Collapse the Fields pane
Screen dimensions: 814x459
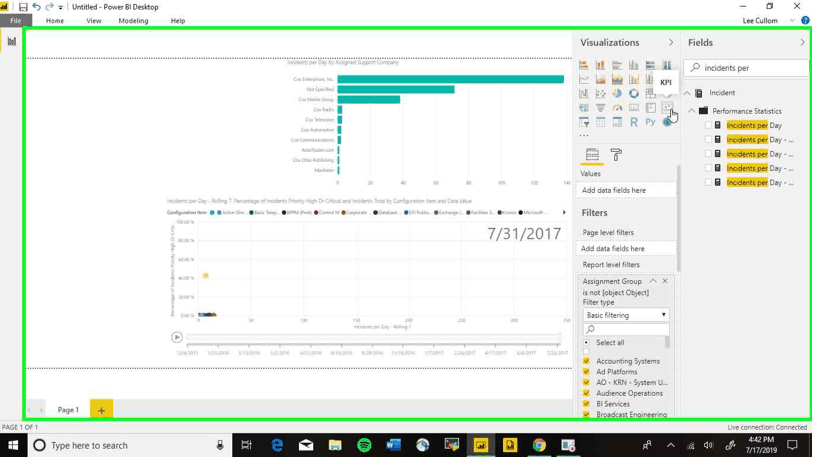click(803, 43)
